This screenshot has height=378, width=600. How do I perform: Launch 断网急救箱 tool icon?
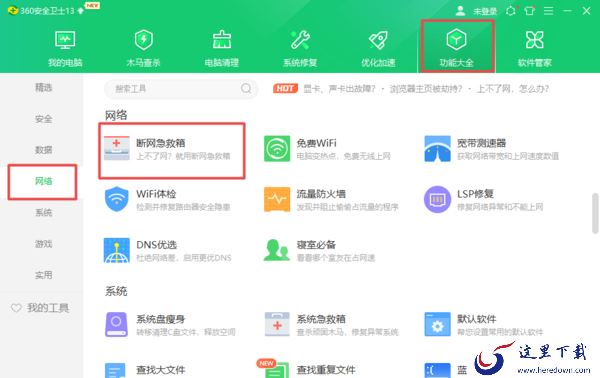click(117, 148)
